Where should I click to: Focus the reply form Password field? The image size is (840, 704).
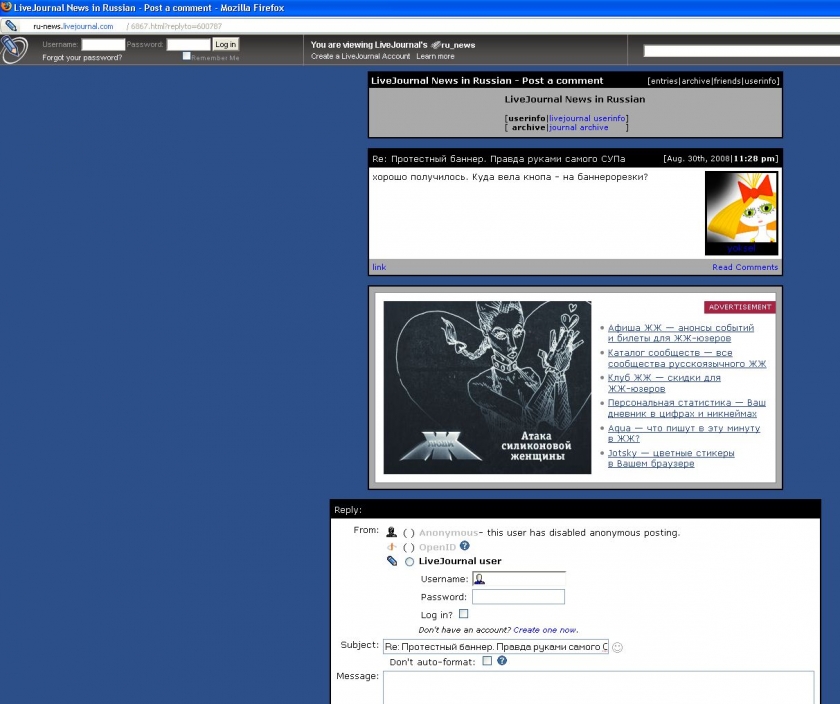519,597
